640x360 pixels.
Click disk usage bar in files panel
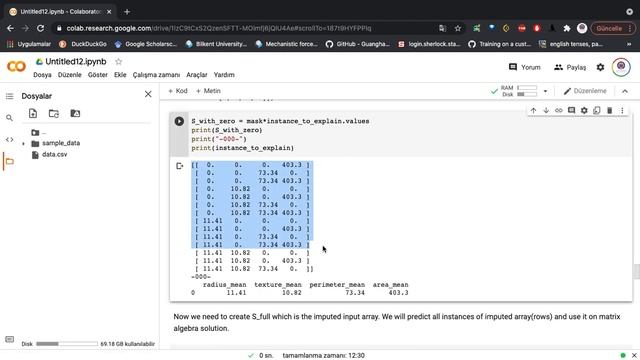(67, 344)
